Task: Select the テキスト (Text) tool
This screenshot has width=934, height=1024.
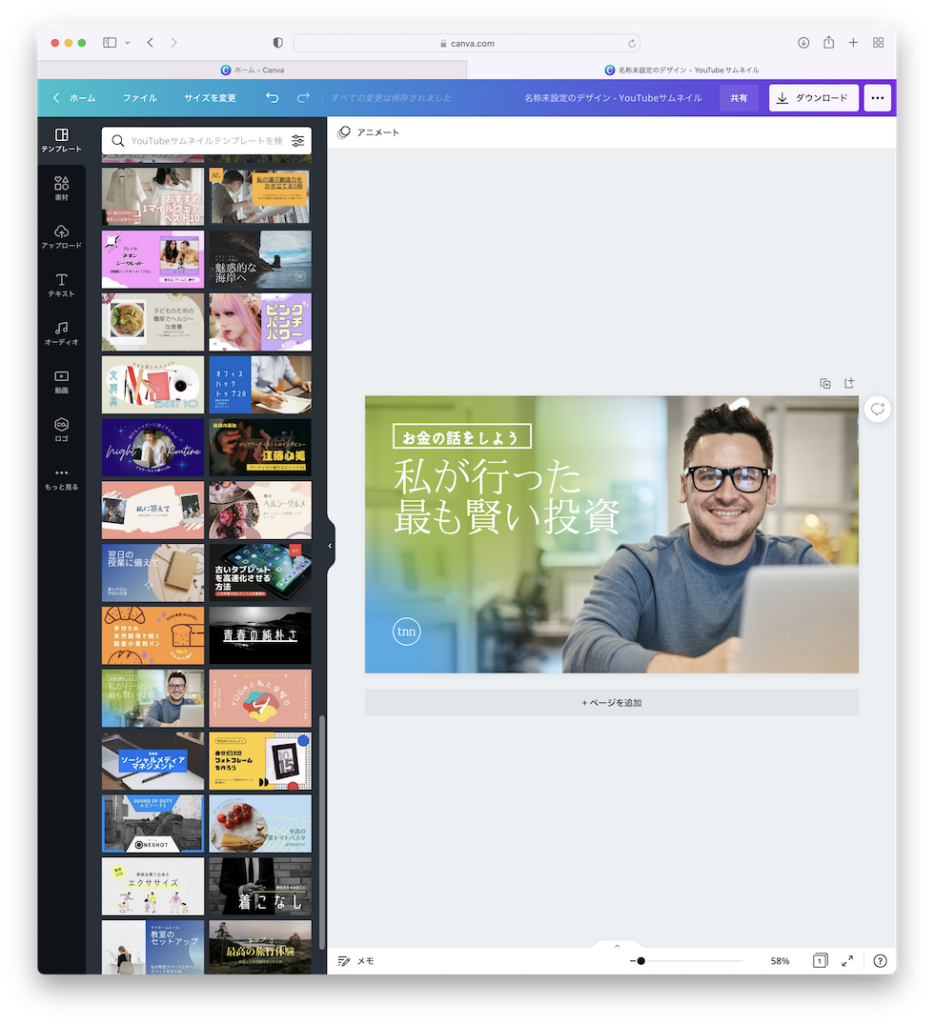Action: (x=61, y=285)
